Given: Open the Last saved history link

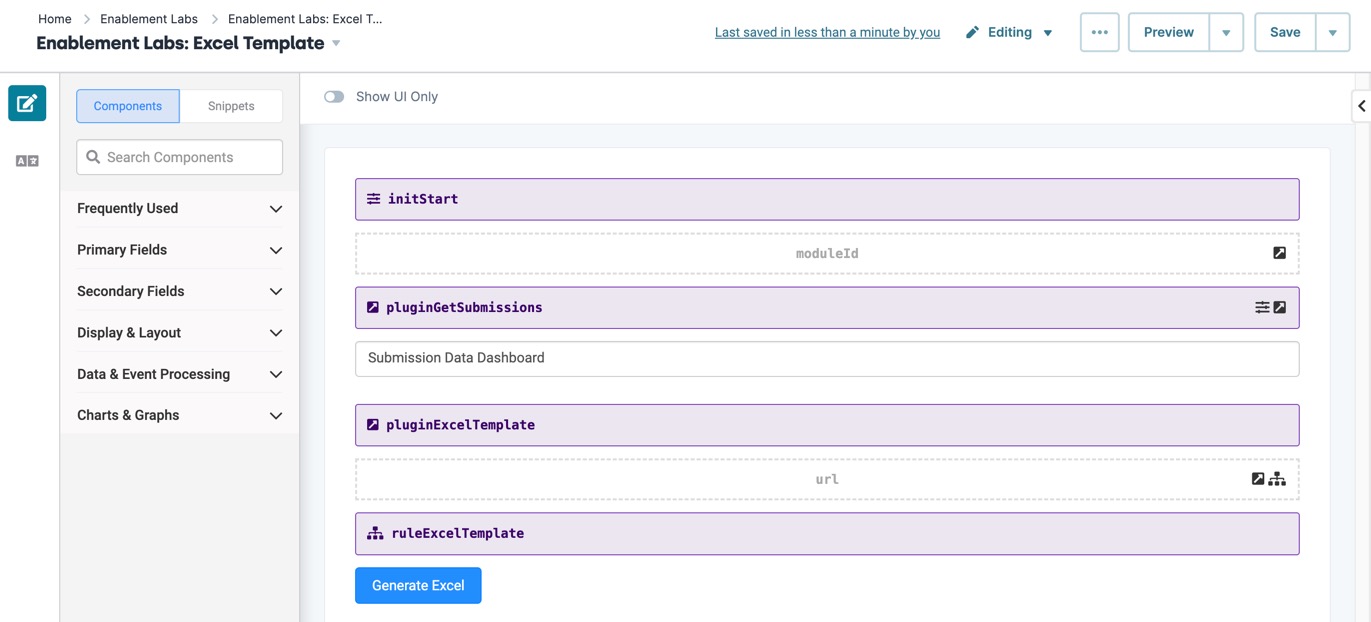Looking at the screenshot, I should click(x=827, y=32).
